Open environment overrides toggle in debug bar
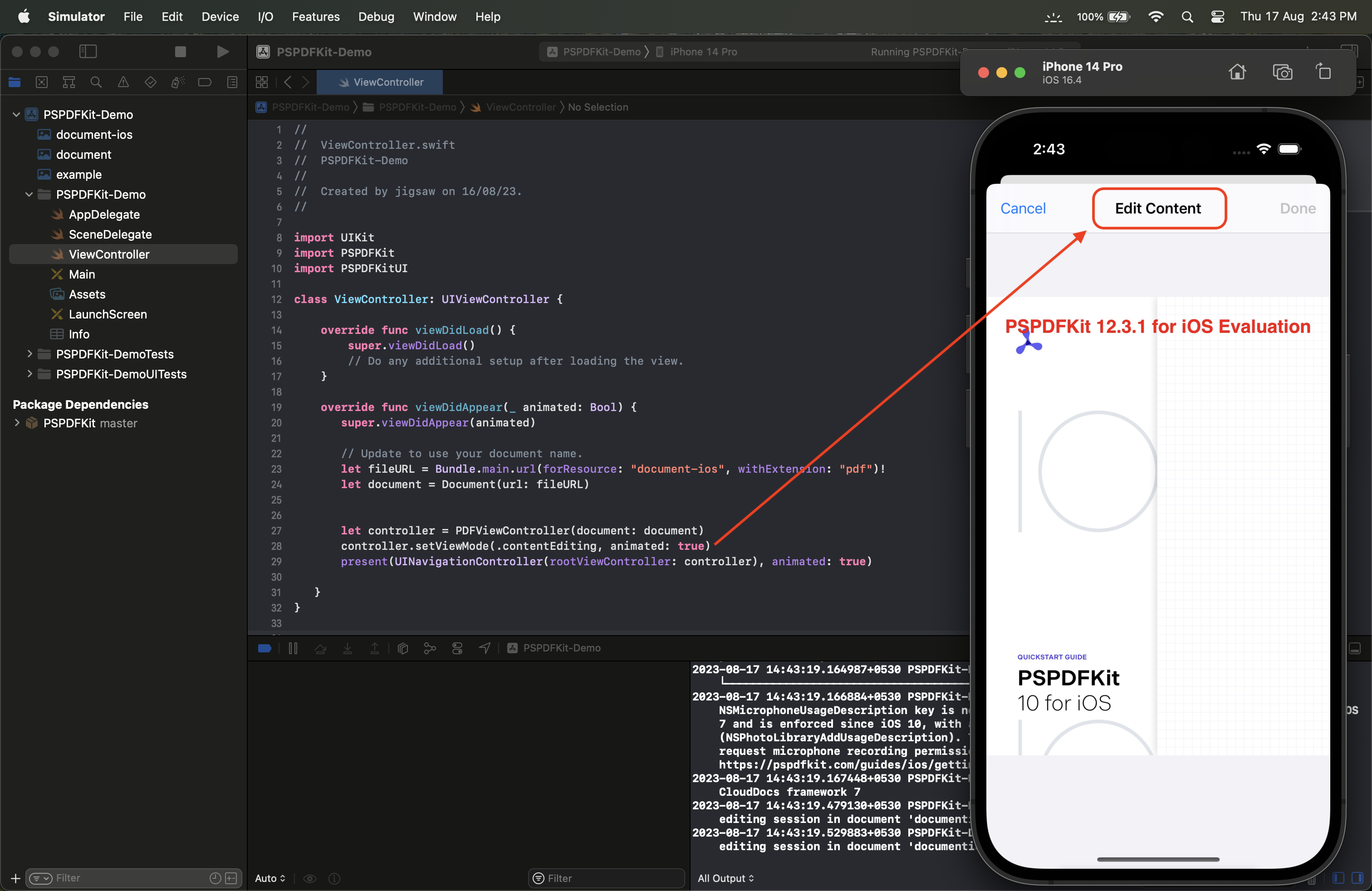Viewport: 1372px width, 891px height. tap(457, 648)
